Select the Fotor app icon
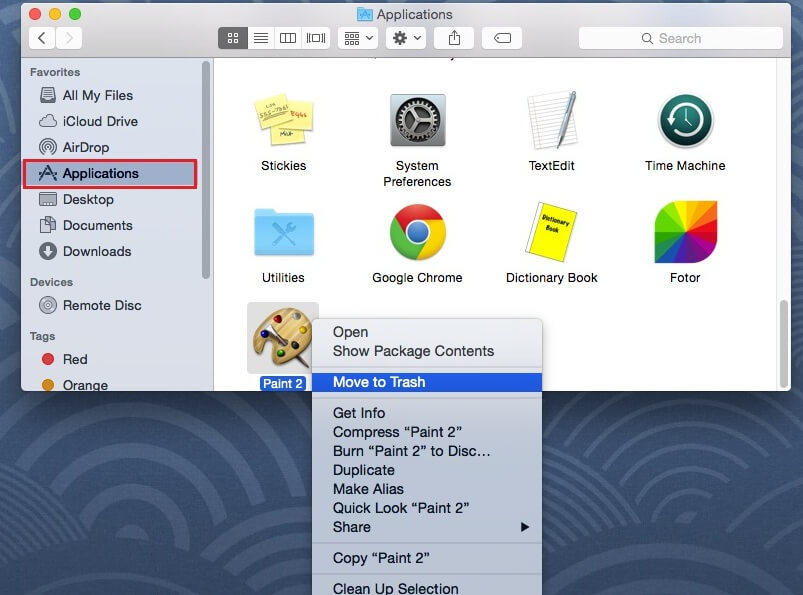The width and height of the screenshot is (803, 595). tap(684, 232)
